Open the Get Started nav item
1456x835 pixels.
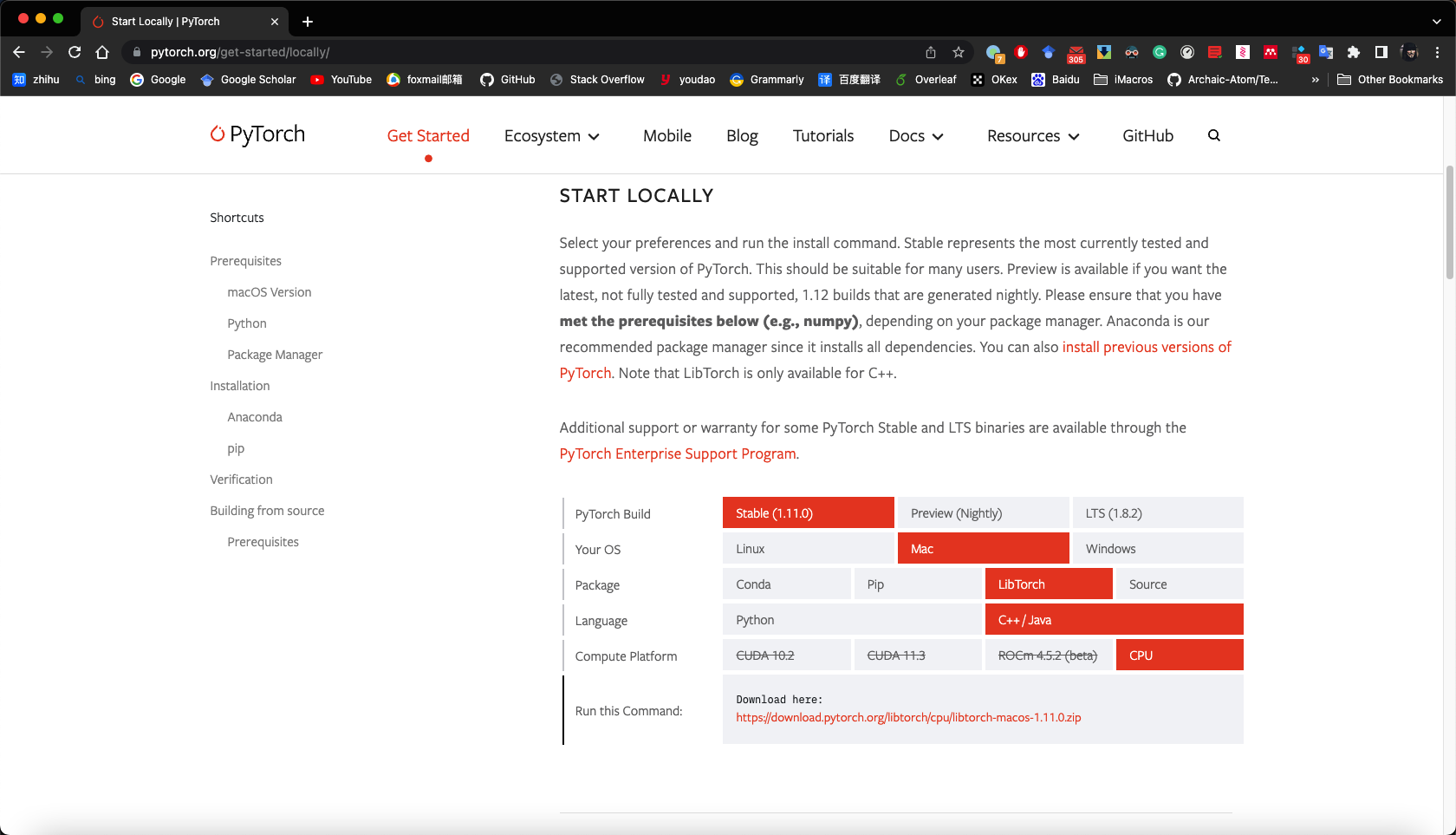point(428,135)
